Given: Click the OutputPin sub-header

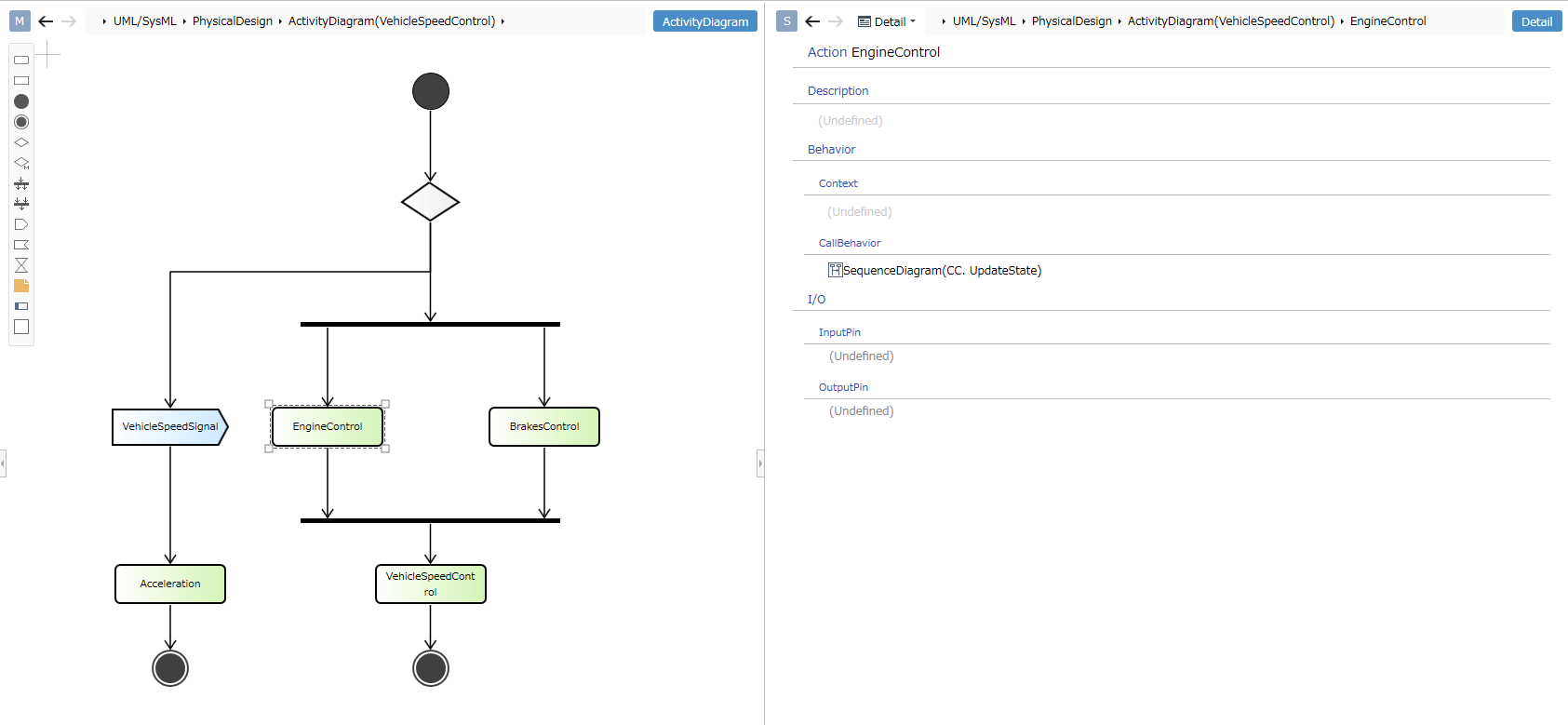Looking at the screenshot, I should pos(843,387).
